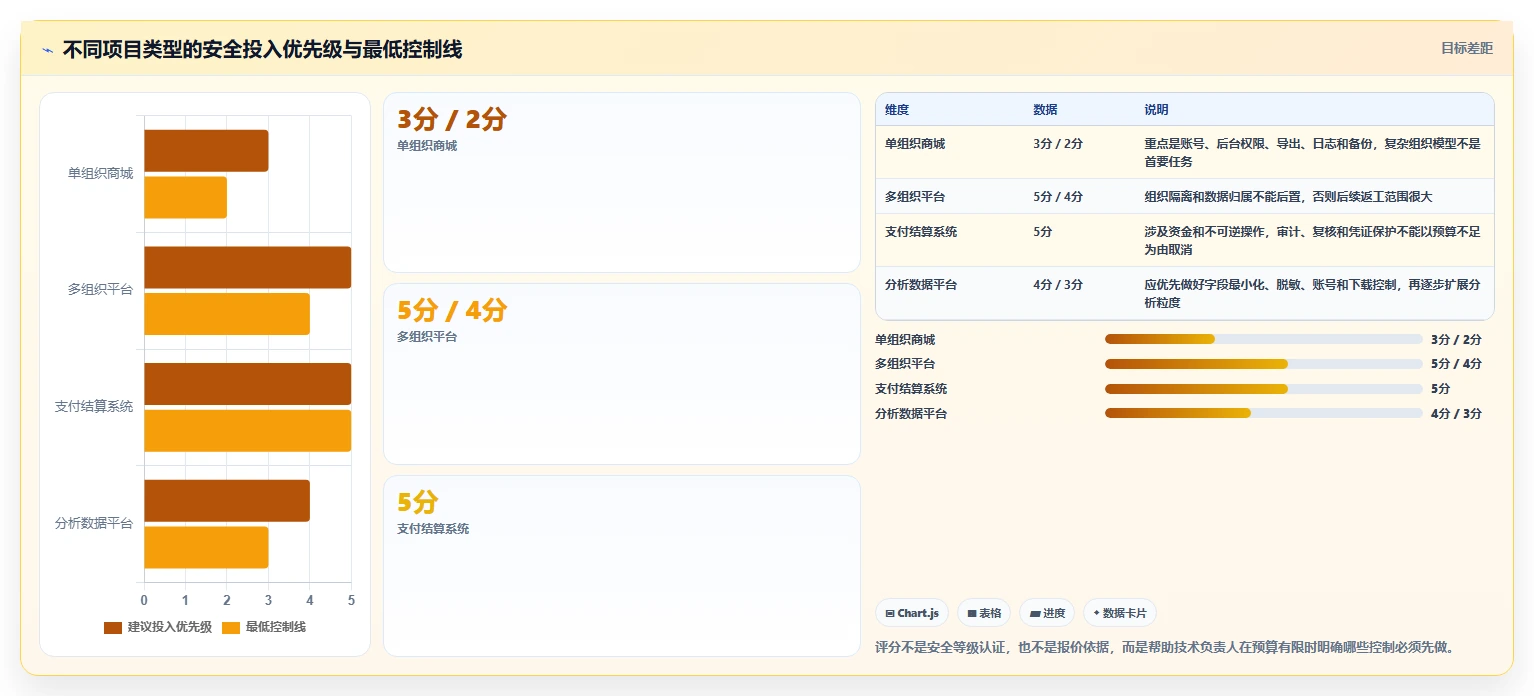Click the 支付结算系统 progress bar

[1263, 389]
